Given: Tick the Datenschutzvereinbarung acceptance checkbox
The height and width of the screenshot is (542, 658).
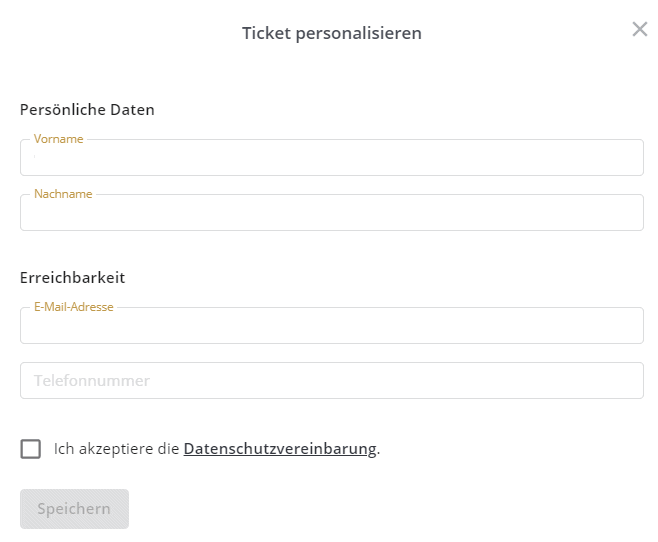Looking at the screenshot, I should tap(31, 449).
